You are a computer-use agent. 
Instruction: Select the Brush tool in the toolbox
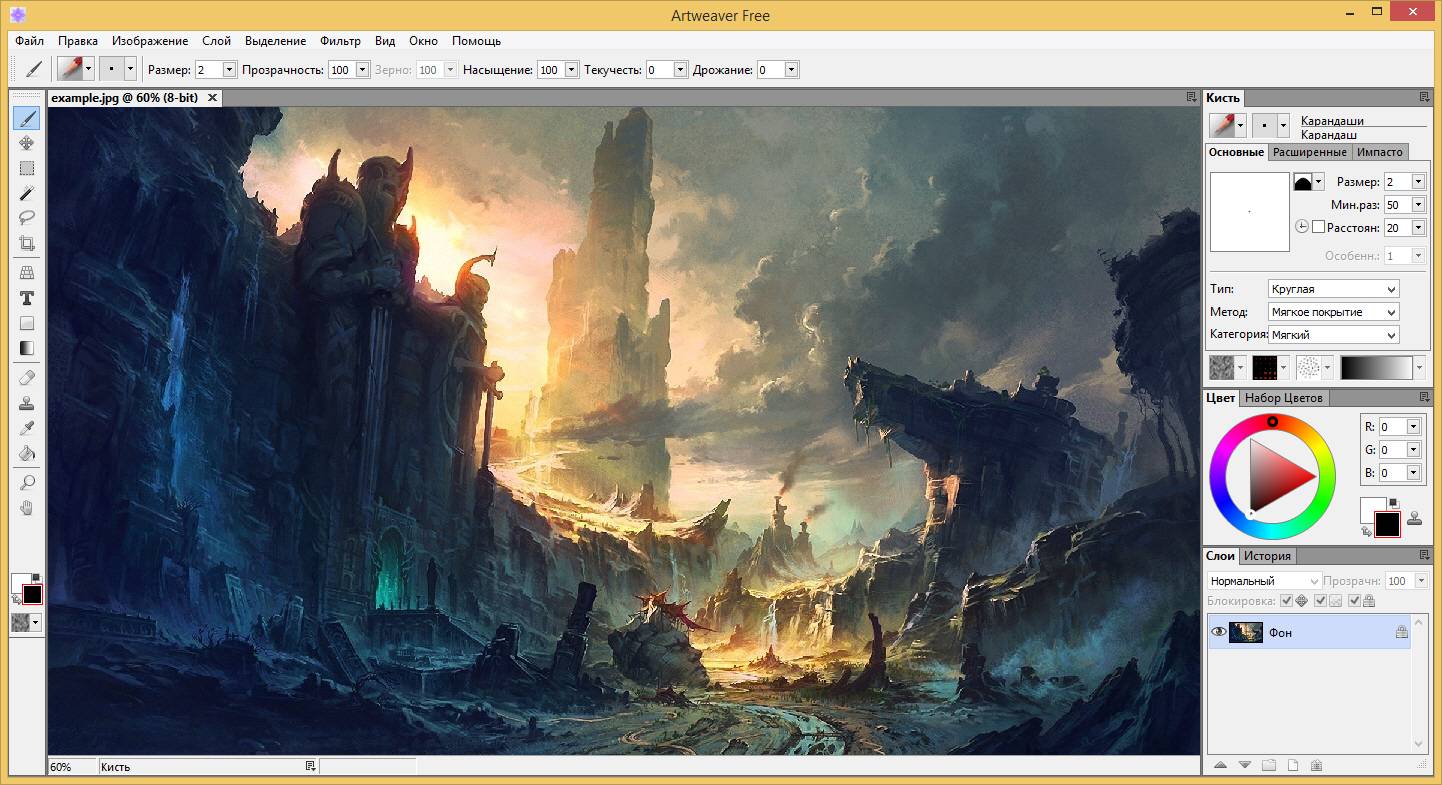pyautogui.click(x=27, y=119)
